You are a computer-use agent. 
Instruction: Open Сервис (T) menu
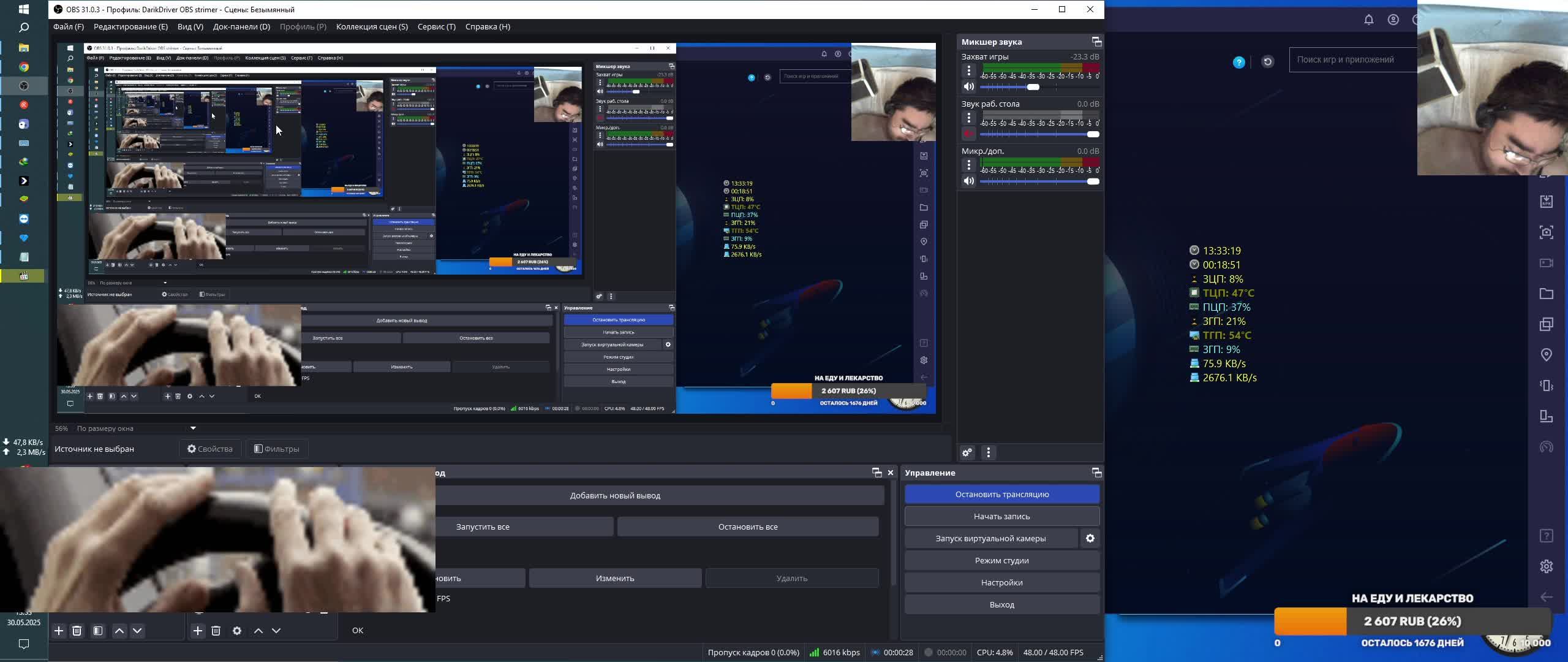coord(436,26)
